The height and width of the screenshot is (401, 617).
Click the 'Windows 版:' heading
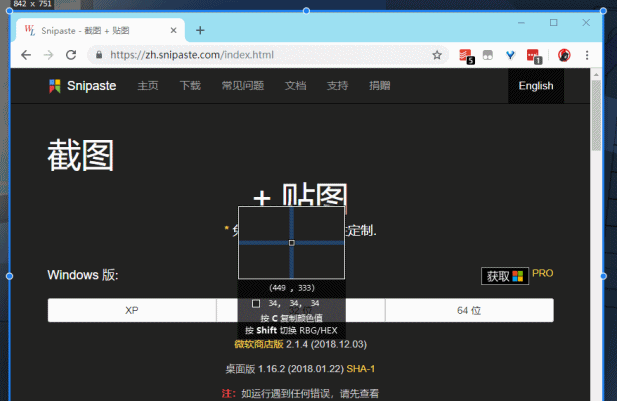coord(83,275)
